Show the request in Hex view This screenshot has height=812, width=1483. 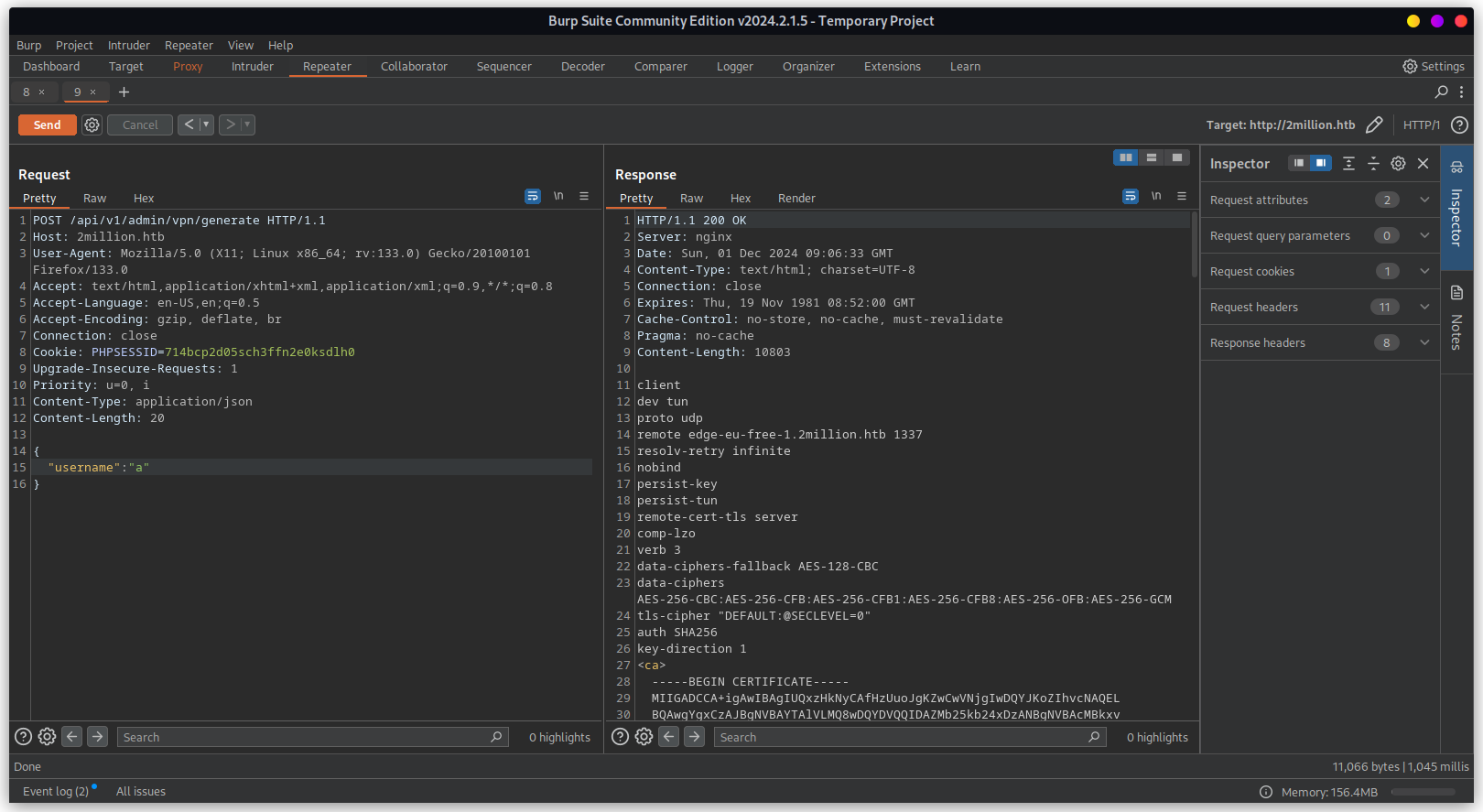click(x=144, y=198)
